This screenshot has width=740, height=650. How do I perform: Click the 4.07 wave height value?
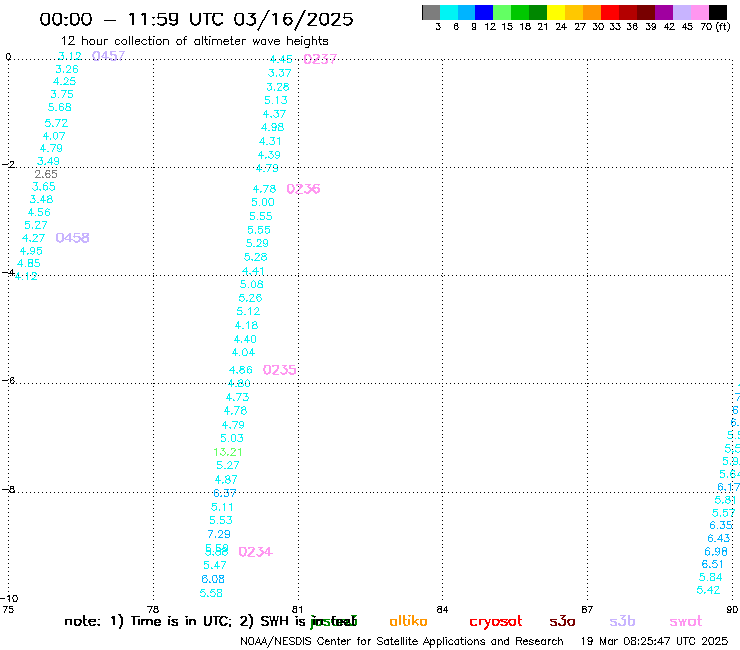click(54, 136)
